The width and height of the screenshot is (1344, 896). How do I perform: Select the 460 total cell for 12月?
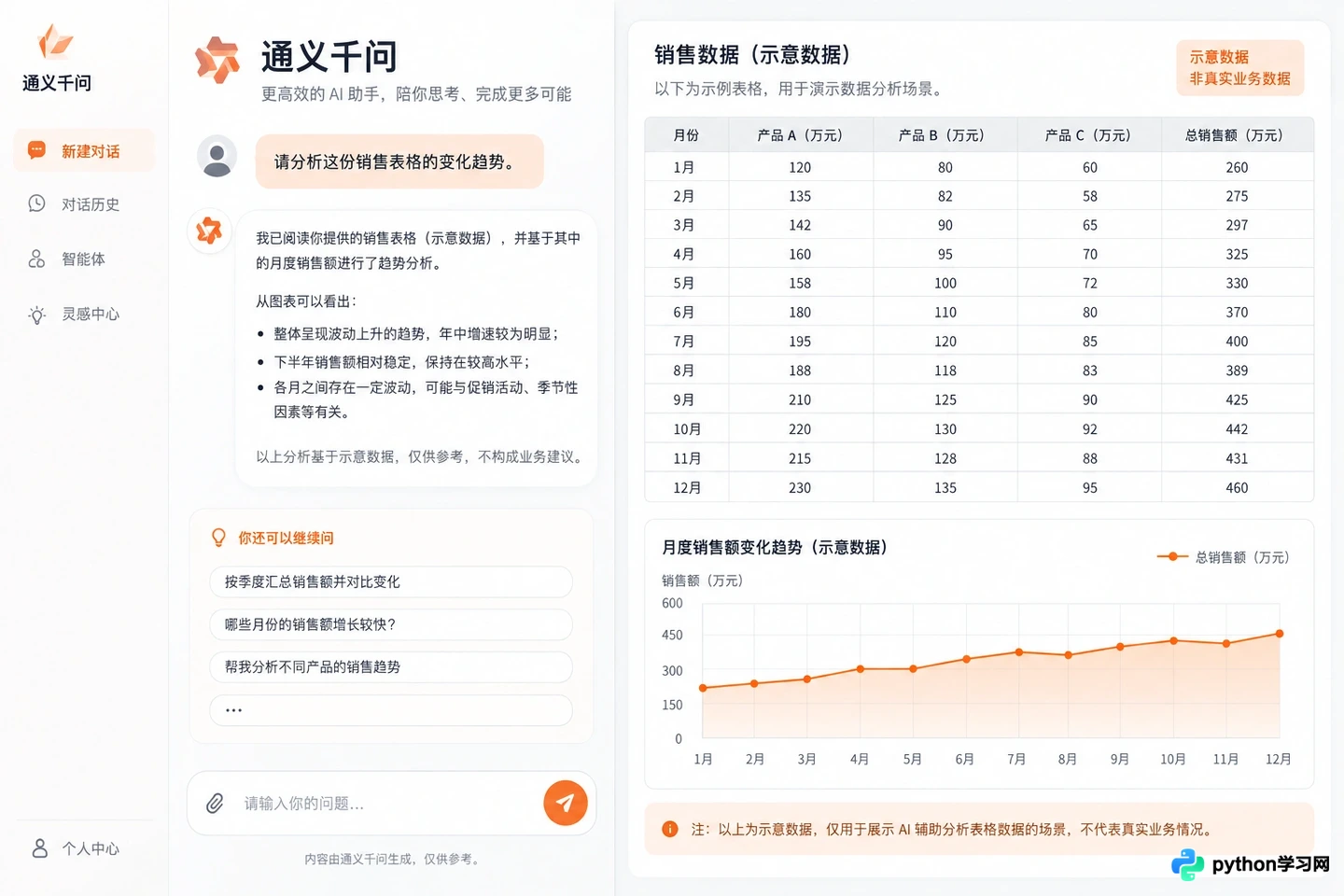point(1237,487)
